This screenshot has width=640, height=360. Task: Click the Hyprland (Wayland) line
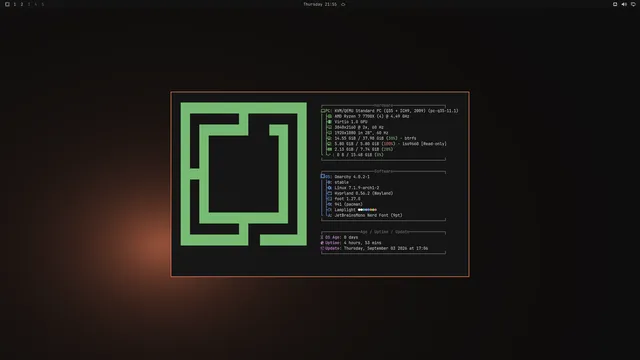point(363,193)
